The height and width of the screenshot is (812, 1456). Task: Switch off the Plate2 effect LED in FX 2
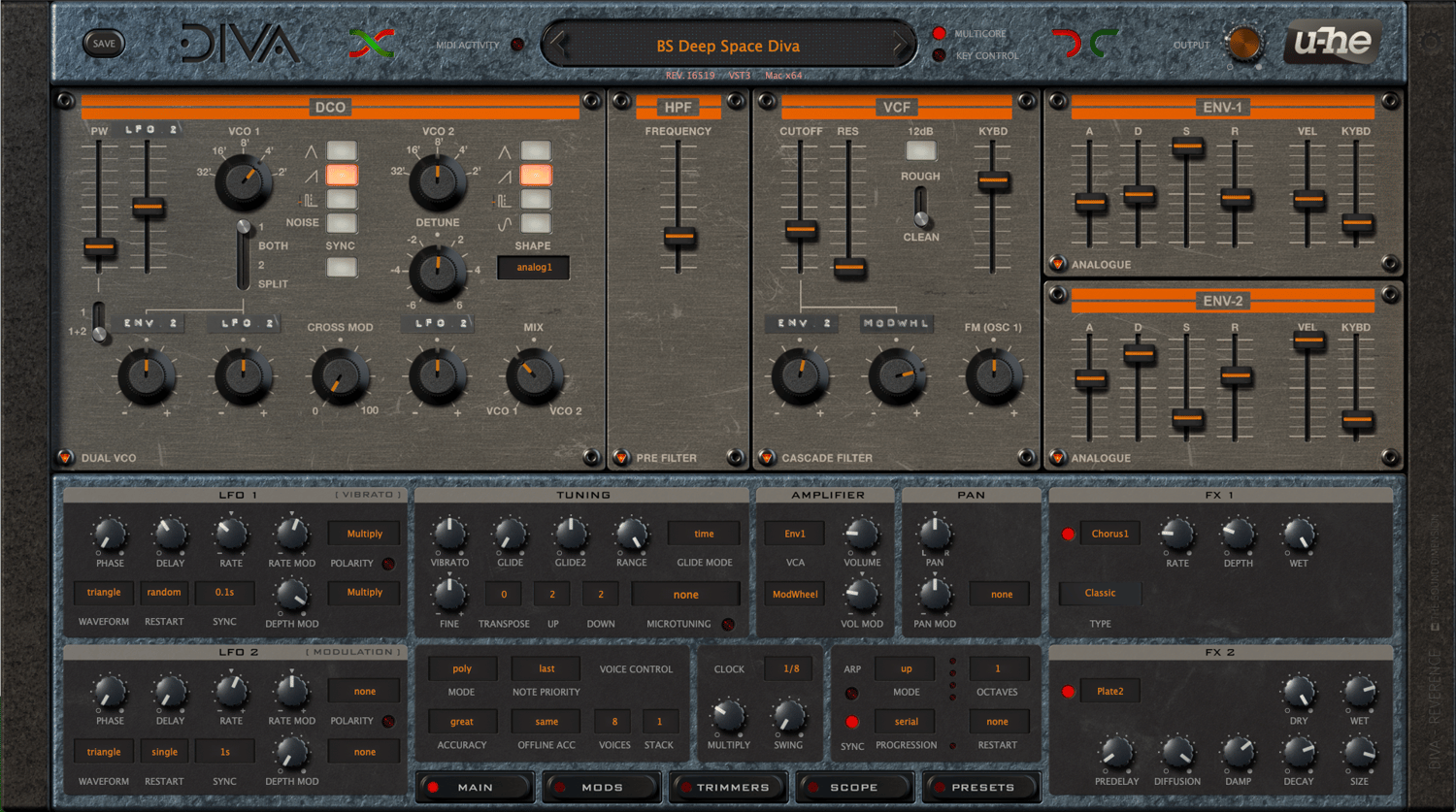[1068, 692]
